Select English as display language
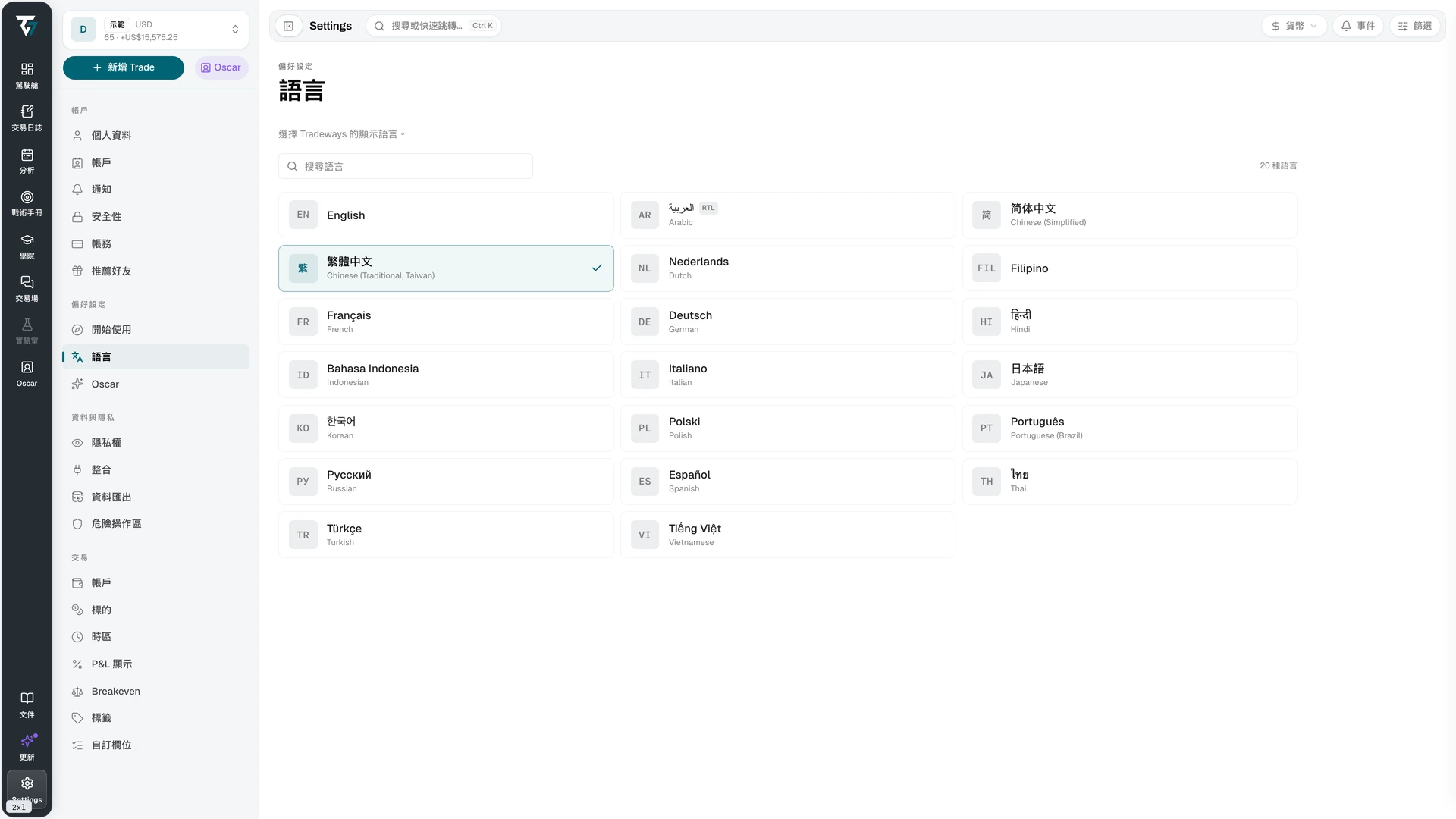This screenshot has height=819, width=1456. pos(446,215)
